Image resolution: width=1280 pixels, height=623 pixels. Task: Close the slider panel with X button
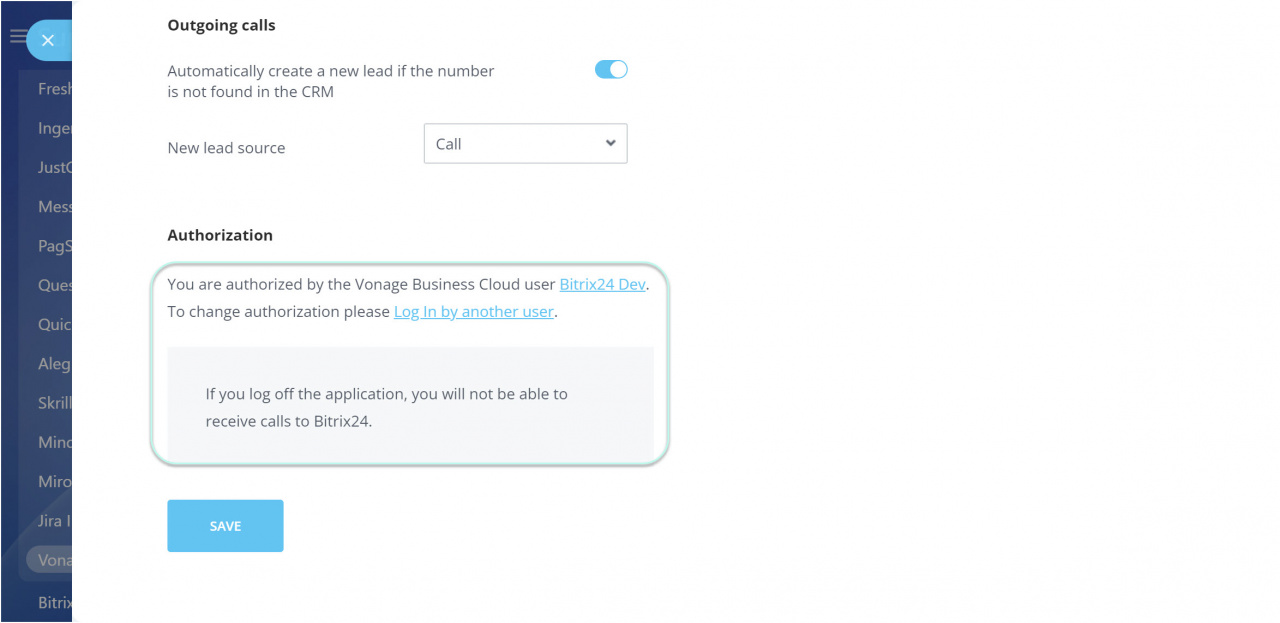tap(47, 41)
